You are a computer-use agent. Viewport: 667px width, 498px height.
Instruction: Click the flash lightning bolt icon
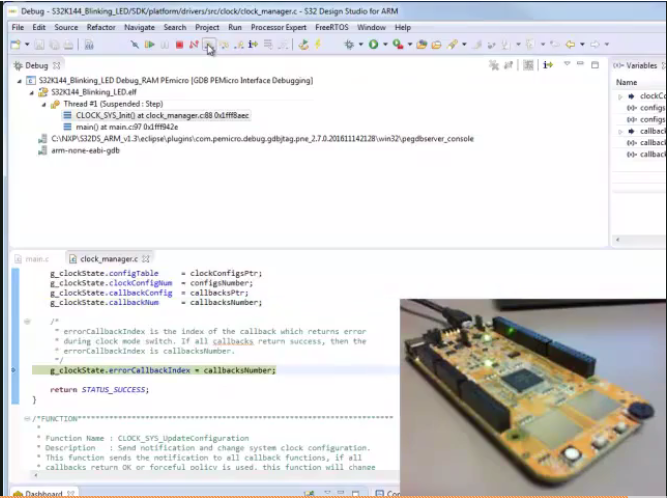pos(318,44)
